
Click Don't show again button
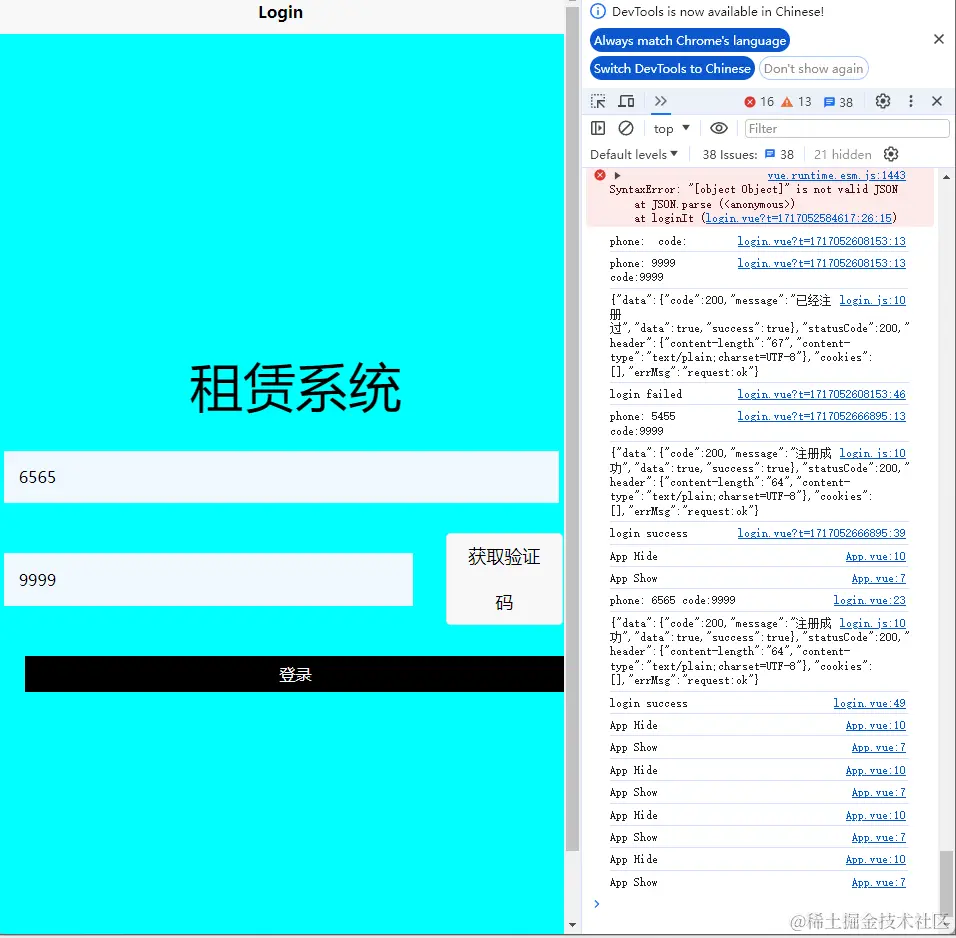pyautogui.click(x=813, y=68)
